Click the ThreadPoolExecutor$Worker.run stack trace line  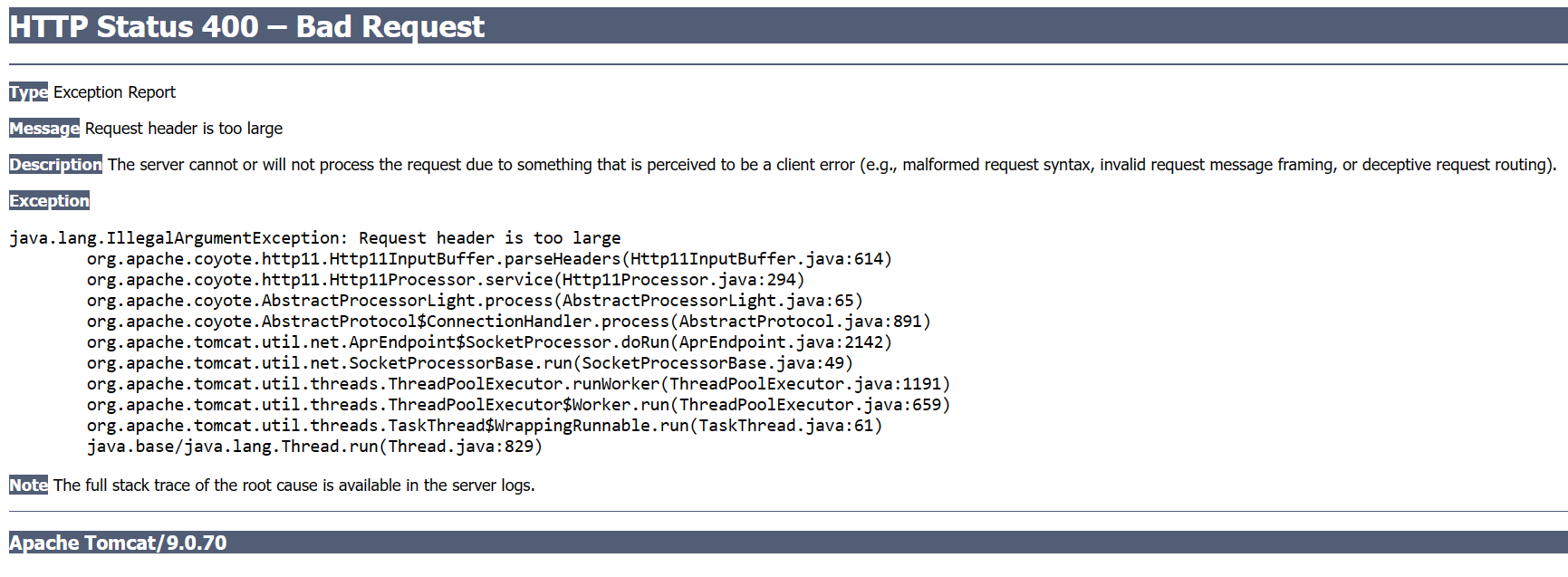[518, 405]
